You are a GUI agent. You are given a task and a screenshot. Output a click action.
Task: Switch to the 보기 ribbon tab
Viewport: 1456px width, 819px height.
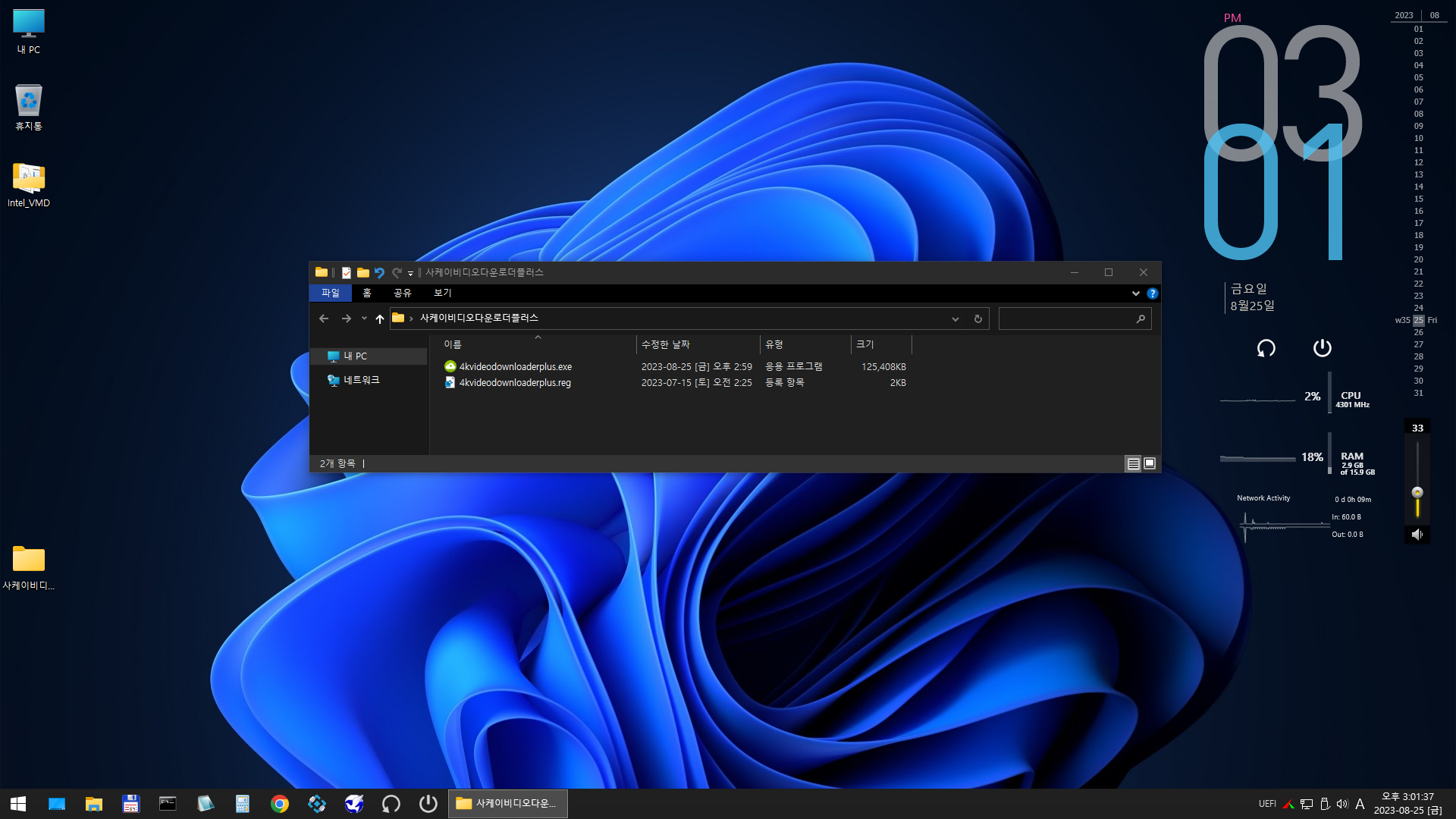(443, 293)
